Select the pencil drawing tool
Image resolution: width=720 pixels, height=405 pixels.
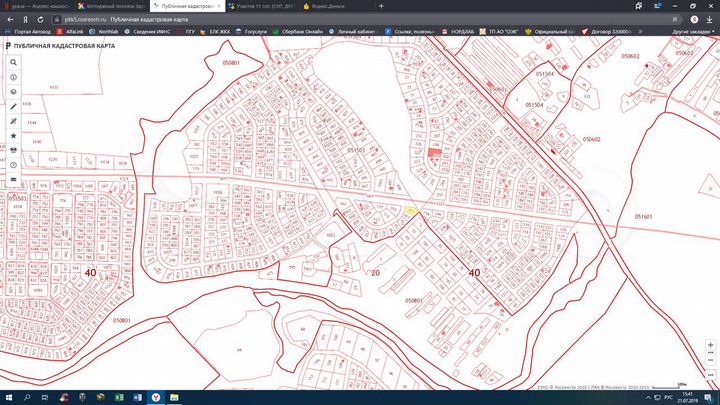13,106
